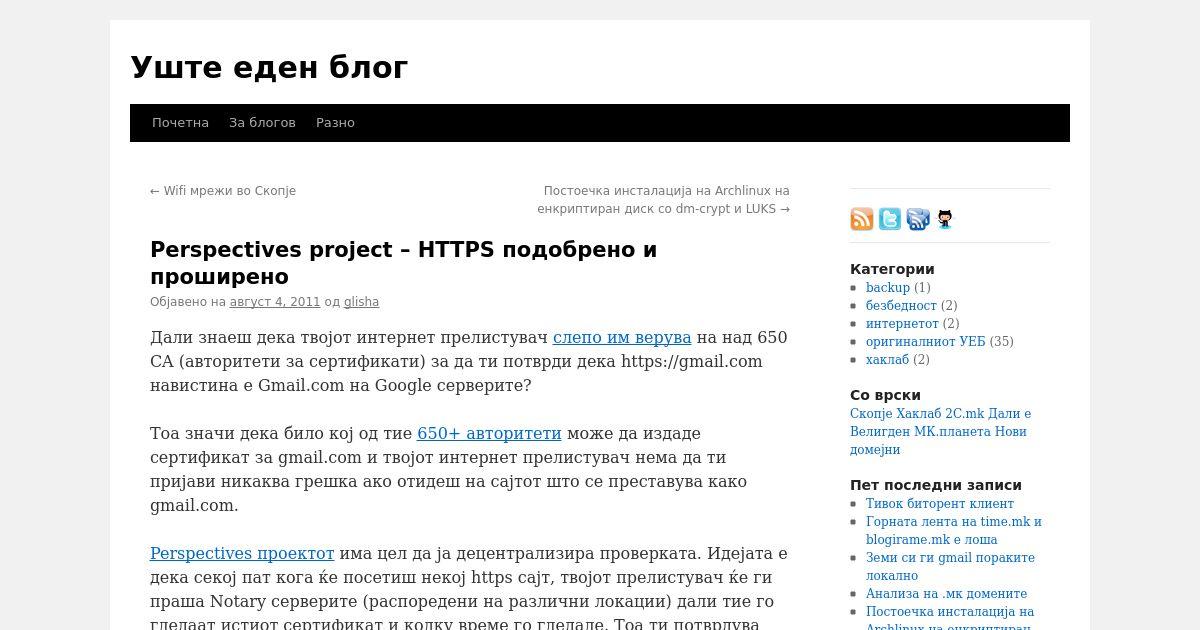The height and width of the screenshot is (630, 1200).
Task: Visit the МК.планета link
Action: click(x=953, y=432)
